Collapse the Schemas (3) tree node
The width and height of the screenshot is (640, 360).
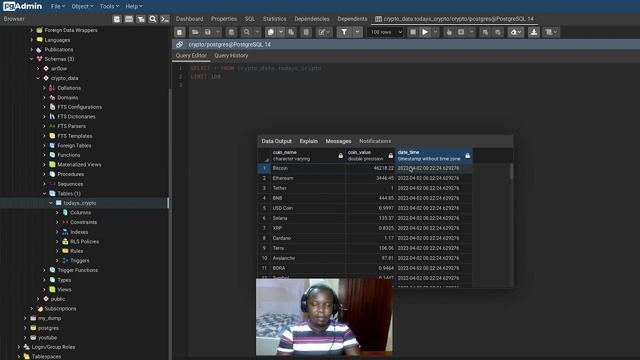tap(31, 59)
